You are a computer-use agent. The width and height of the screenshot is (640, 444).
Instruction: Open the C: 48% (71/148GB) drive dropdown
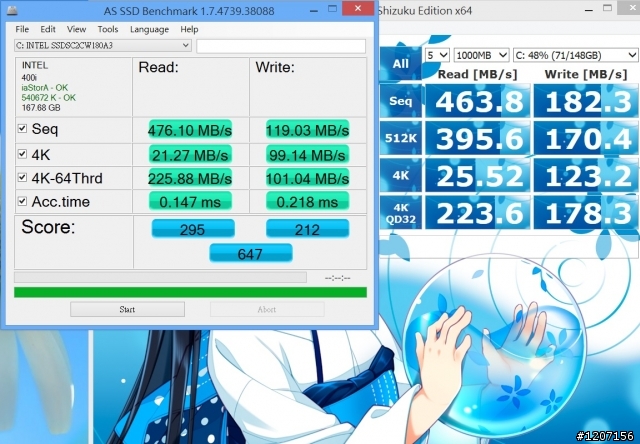(x=575, y=55)
